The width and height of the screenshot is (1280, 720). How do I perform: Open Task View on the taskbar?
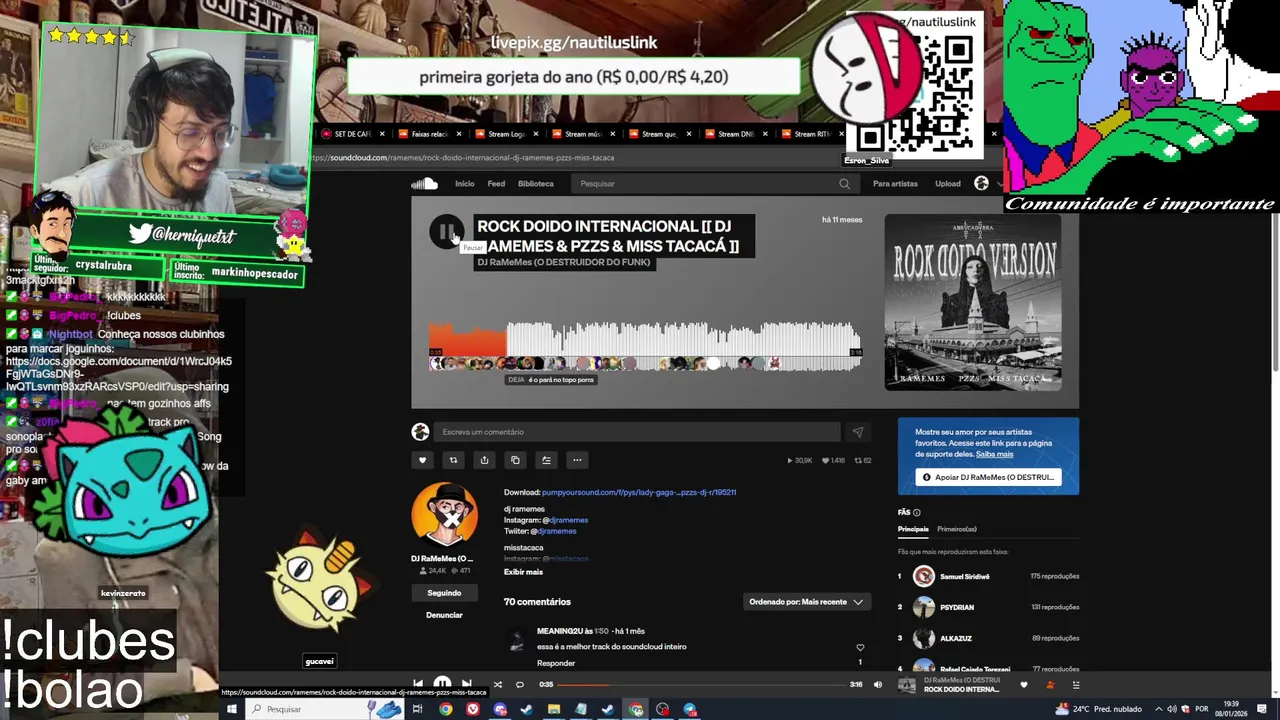418,709
